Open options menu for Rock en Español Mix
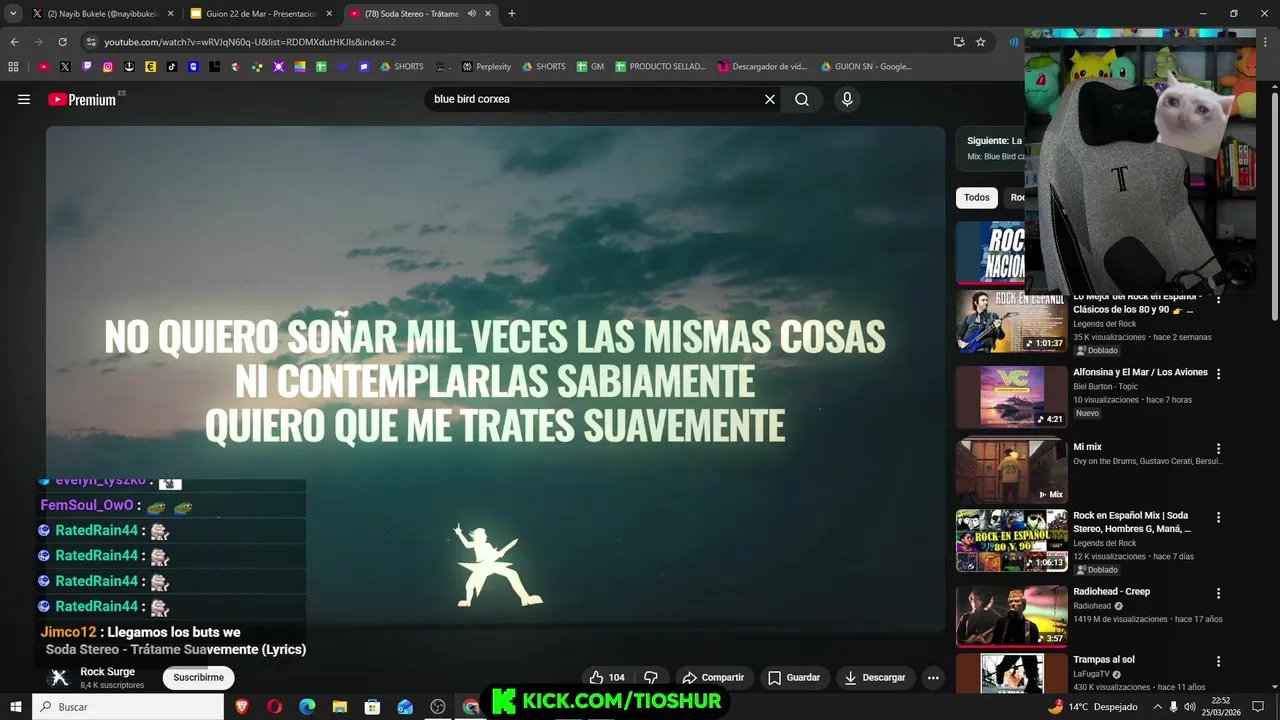This screenshot has height=720, width=1280. click(x=1218, y=518)
